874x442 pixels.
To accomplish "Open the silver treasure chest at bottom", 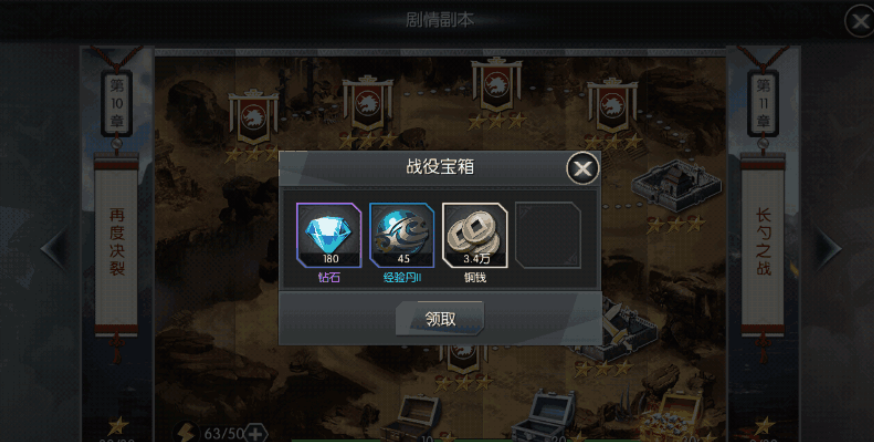I will [544, 416].
